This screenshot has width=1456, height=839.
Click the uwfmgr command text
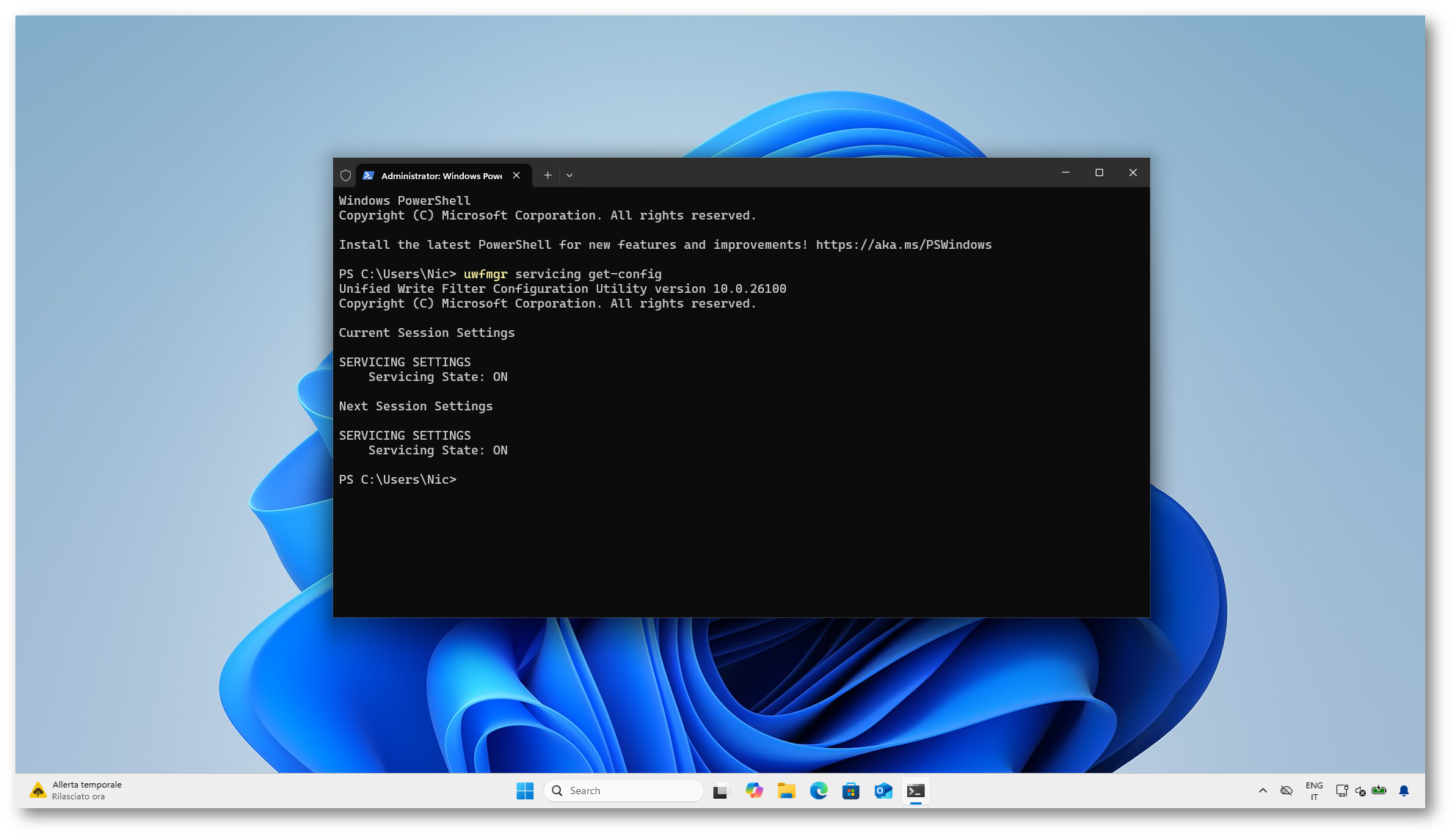[485, 275]
